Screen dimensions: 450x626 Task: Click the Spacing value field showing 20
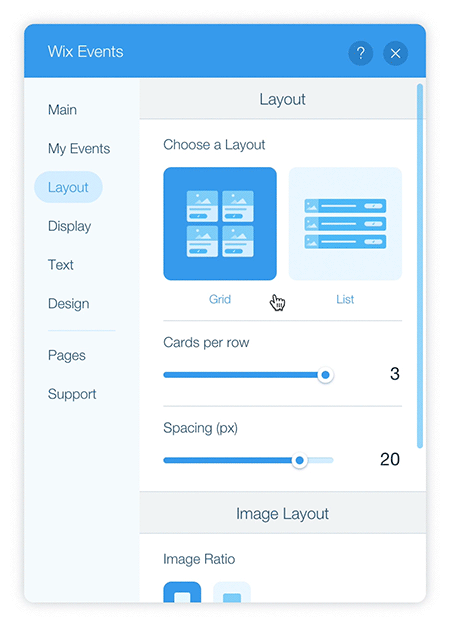tap(390, 460)
